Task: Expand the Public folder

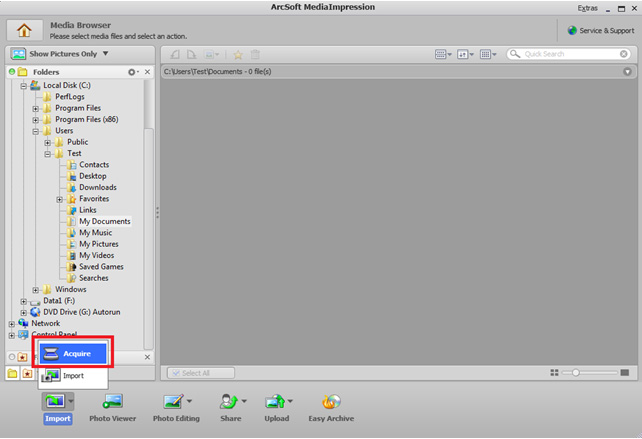Action: tap(47, 143)
